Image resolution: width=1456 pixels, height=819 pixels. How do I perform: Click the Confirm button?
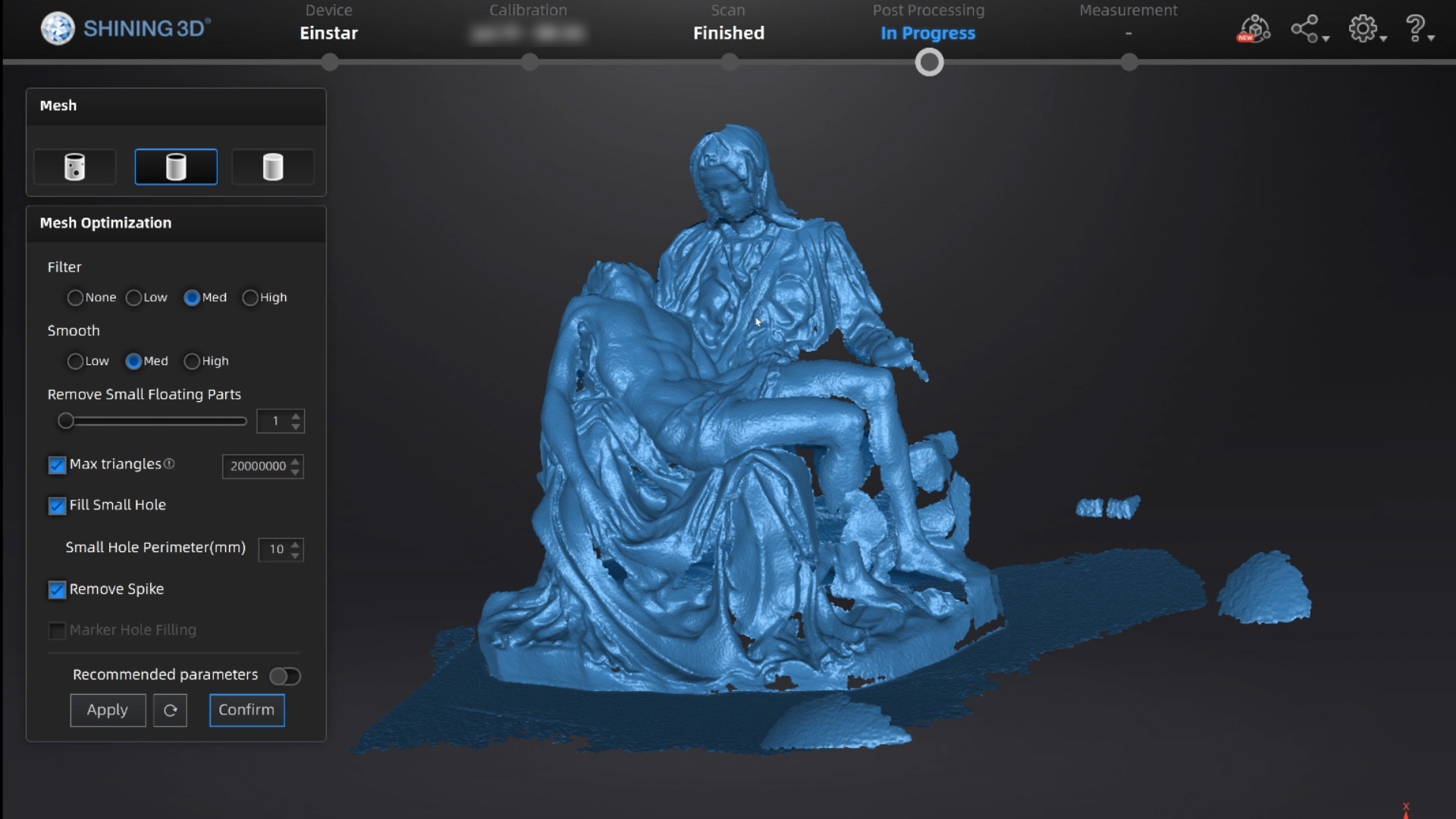pyautogui.click(x=247, y=711)
